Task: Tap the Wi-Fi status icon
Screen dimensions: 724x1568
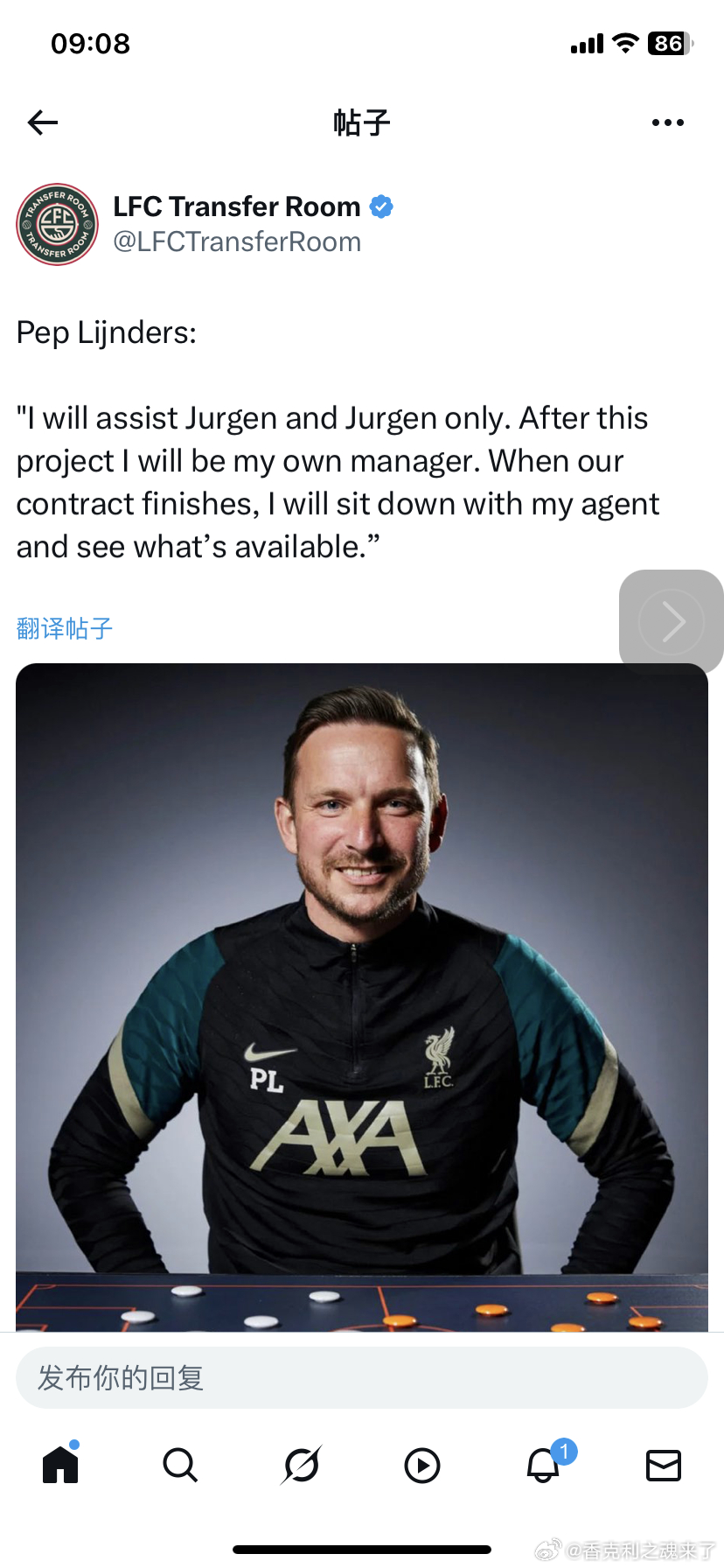Action: click(x=625, y=43)
